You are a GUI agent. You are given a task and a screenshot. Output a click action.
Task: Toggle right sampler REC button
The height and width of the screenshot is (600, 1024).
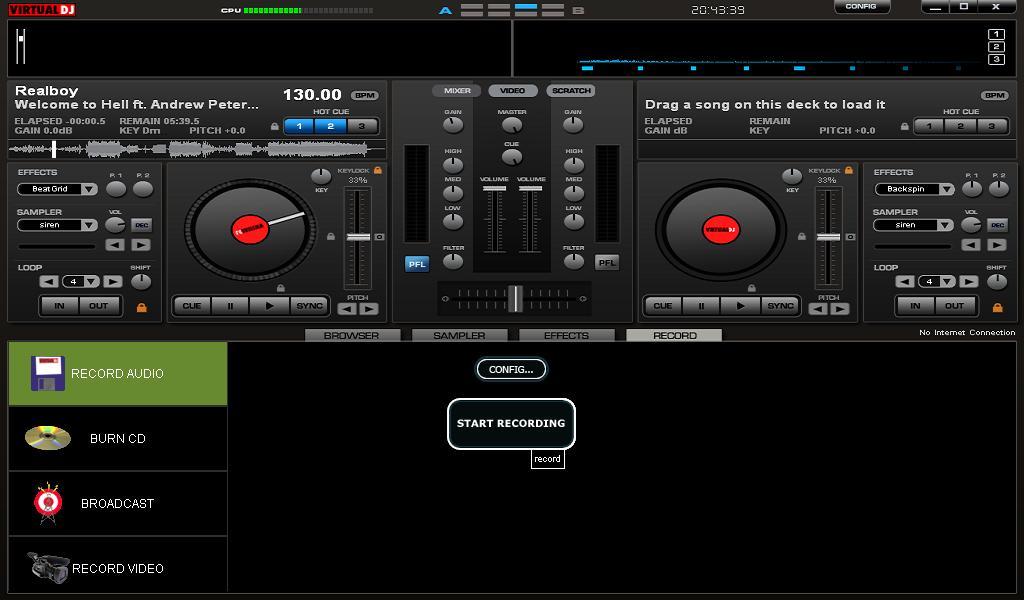coord(997,225)
